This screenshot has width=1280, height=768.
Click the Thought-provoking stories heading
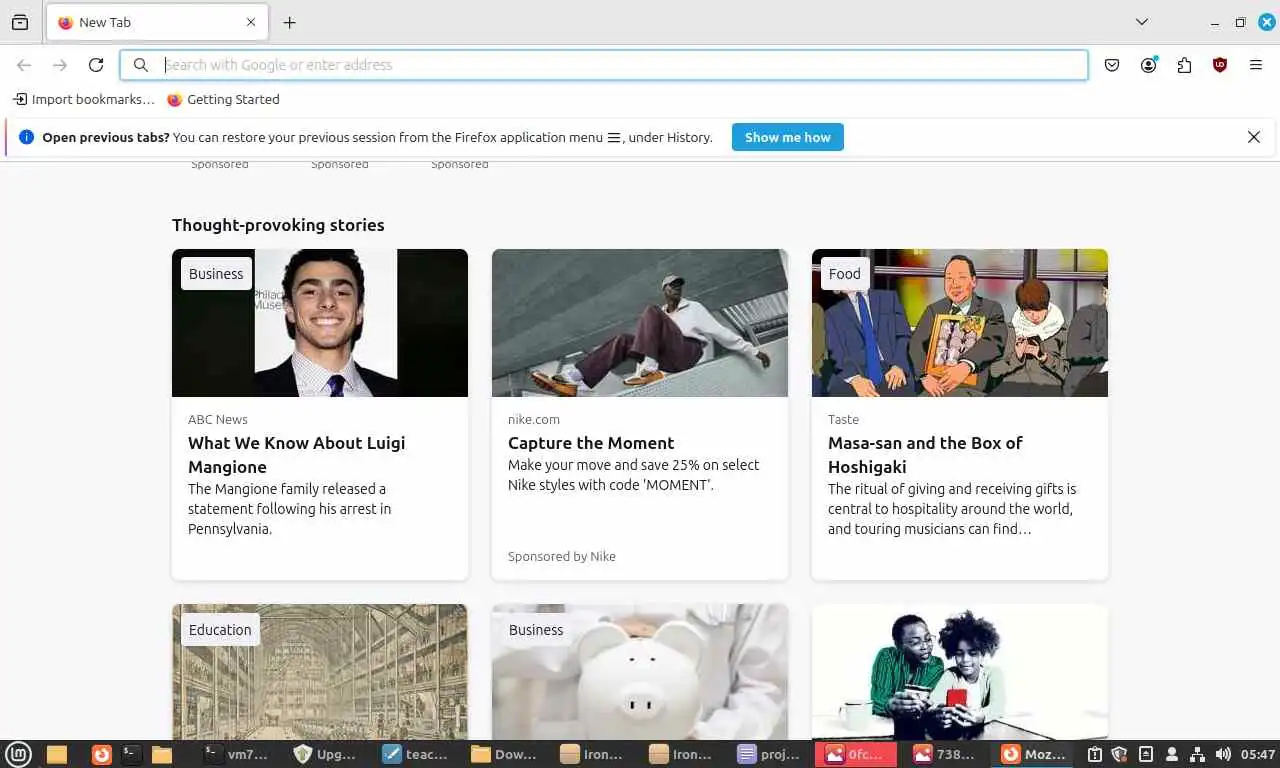(278, 225)
